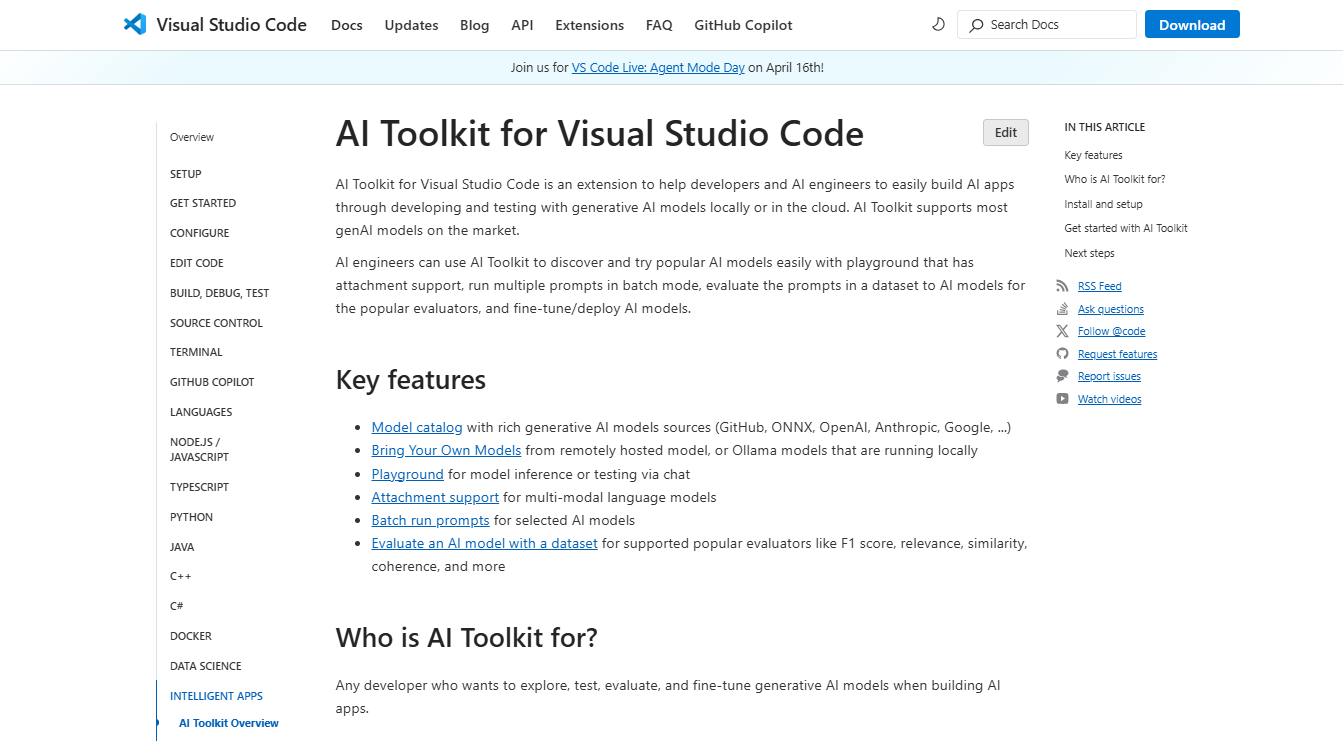Open the Extensions menu item
The height and width of the screenshot is (741, 1343).
point(589,25)
